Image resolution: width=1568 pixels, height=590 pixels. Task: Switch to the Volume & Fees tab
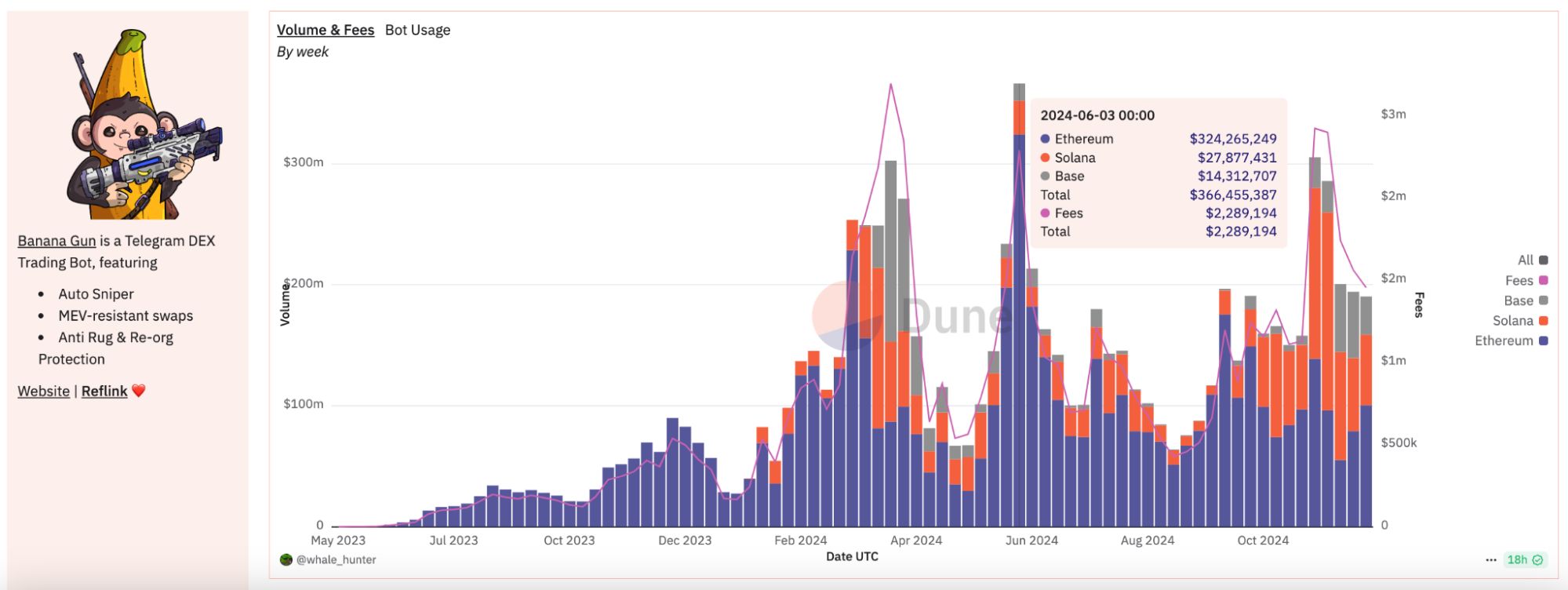pyautogui.click(x=325, y=30)
